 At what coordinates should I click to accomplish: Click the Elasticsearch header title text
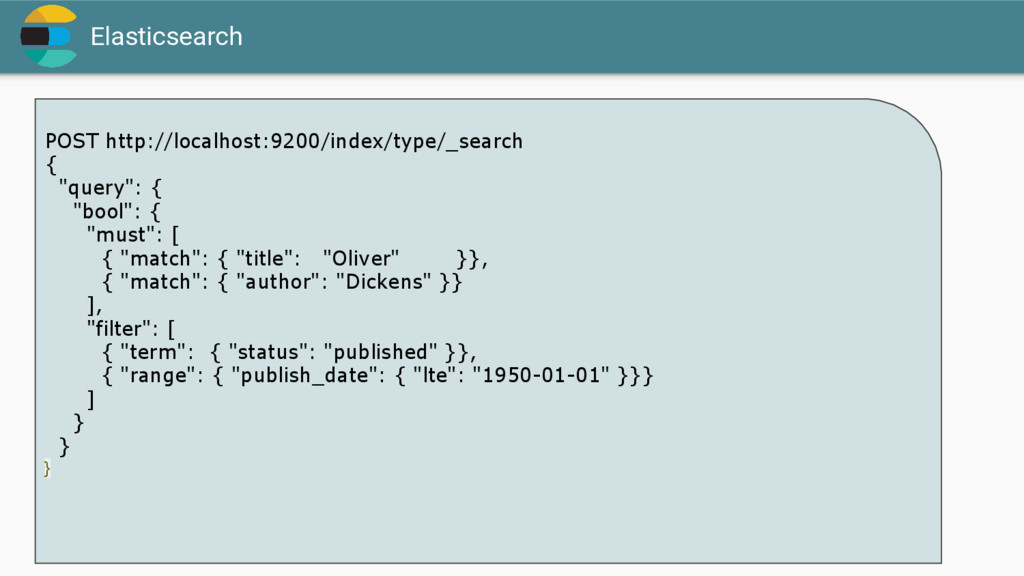[x=167, y=37]
